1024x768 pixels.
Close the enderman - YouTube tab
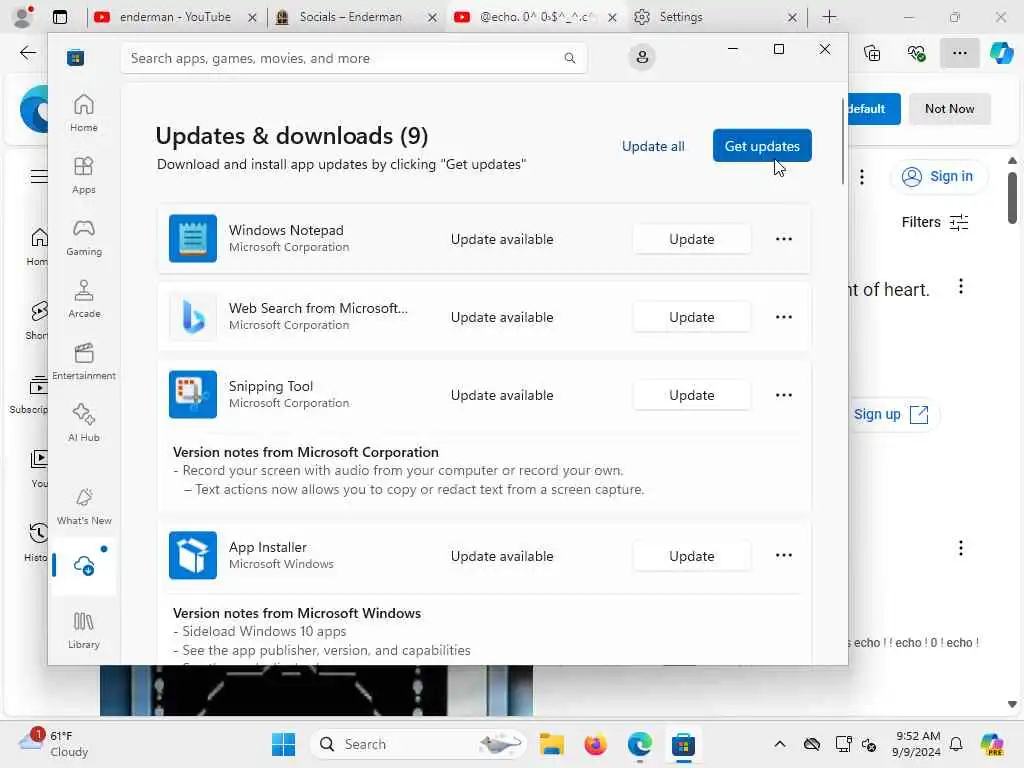coord(252,18)
